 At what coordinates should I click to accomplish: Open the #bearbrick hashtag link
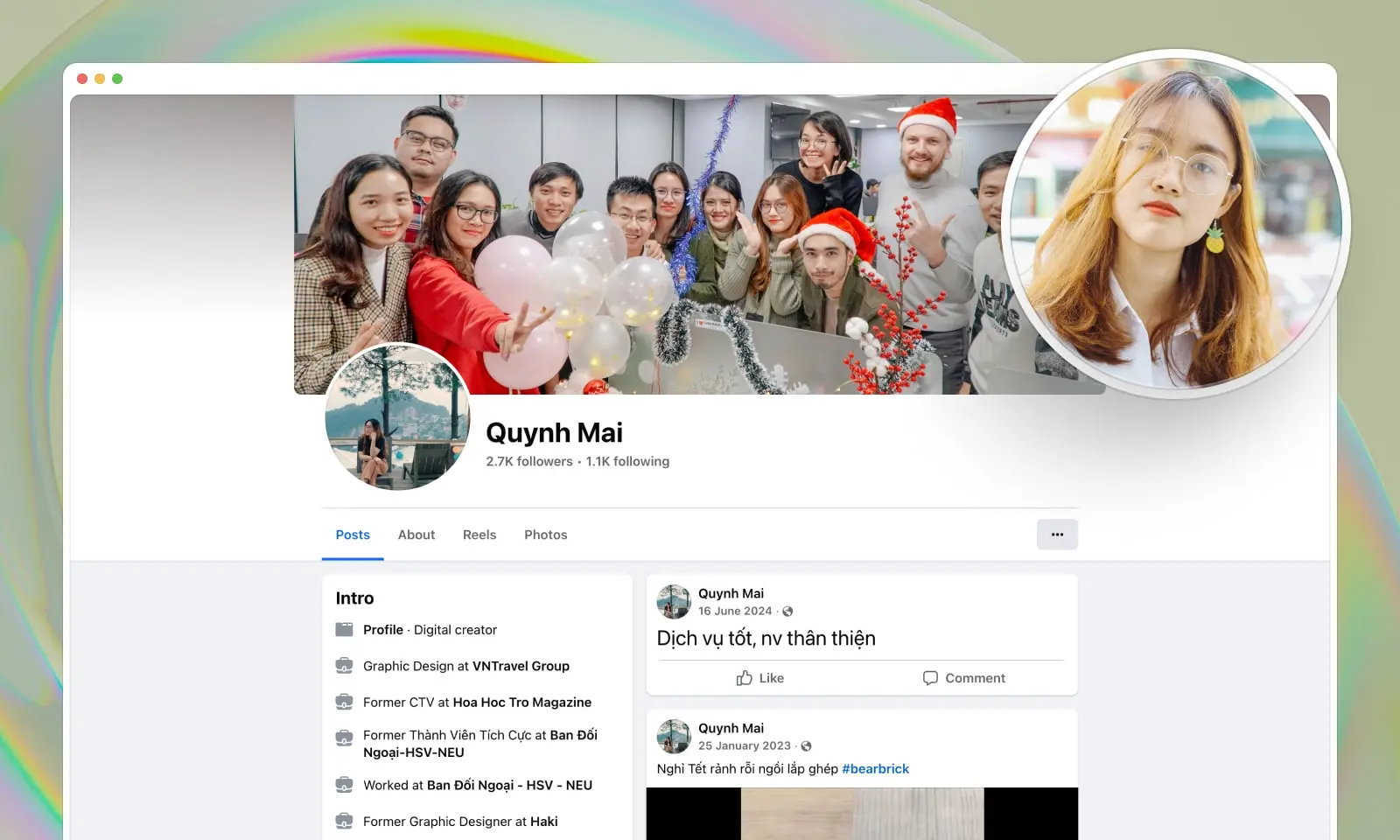(875, 769)
